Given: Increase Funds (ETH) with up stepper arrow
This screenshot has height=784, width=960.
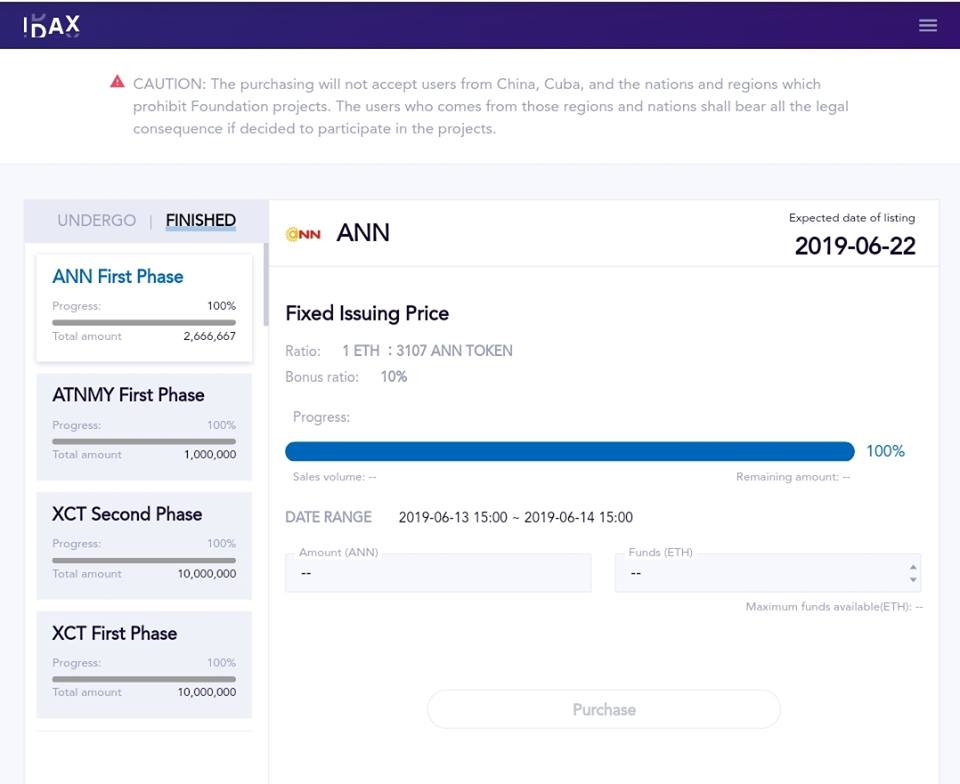Looking at the screenshot, I should [x=913, y=567].
